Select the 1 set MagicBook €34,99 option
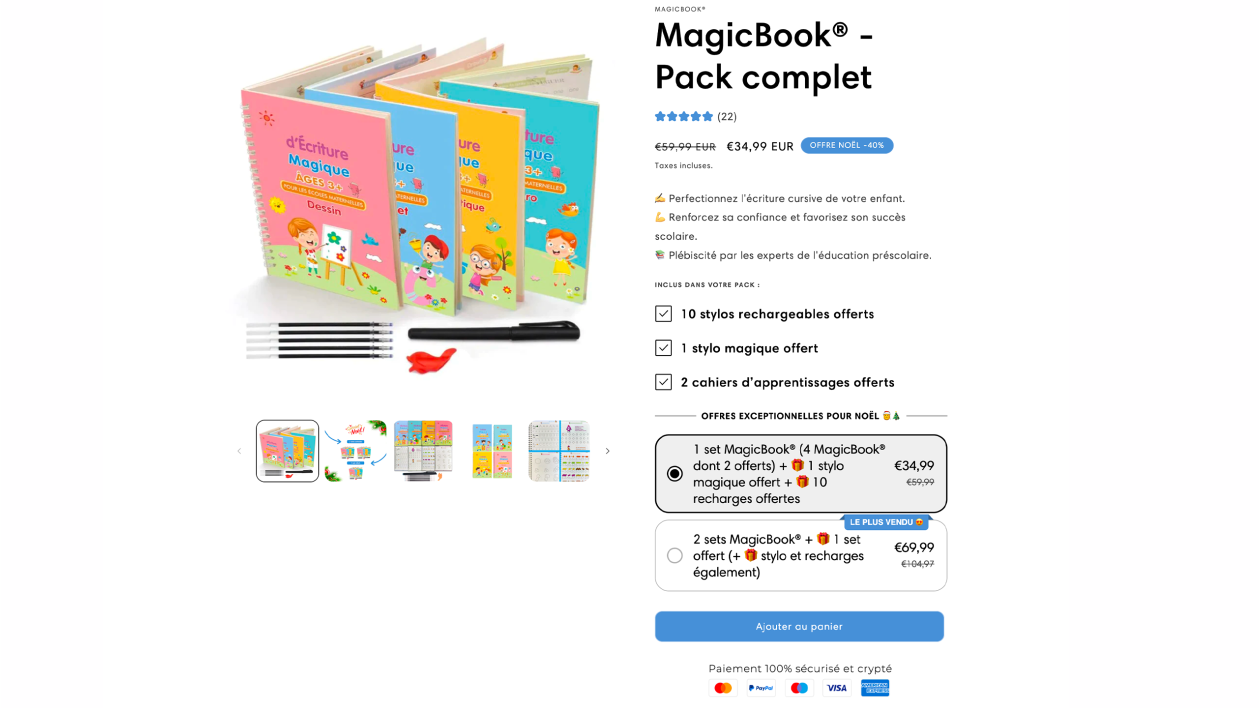The image size is (1260, 708). pyautogui.click(x=801, y=474)
